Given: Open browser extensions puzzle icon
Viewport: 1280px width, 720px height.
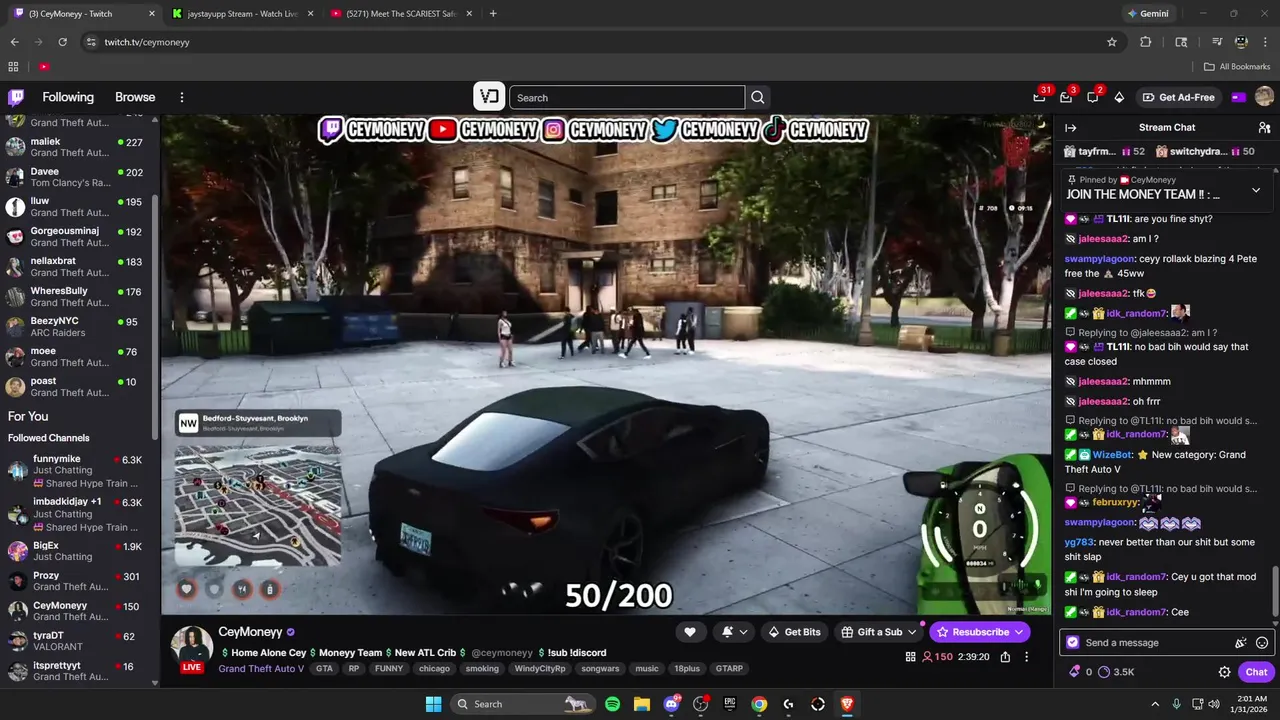Looking at the screenshot, I should [x=1146, y=42].
